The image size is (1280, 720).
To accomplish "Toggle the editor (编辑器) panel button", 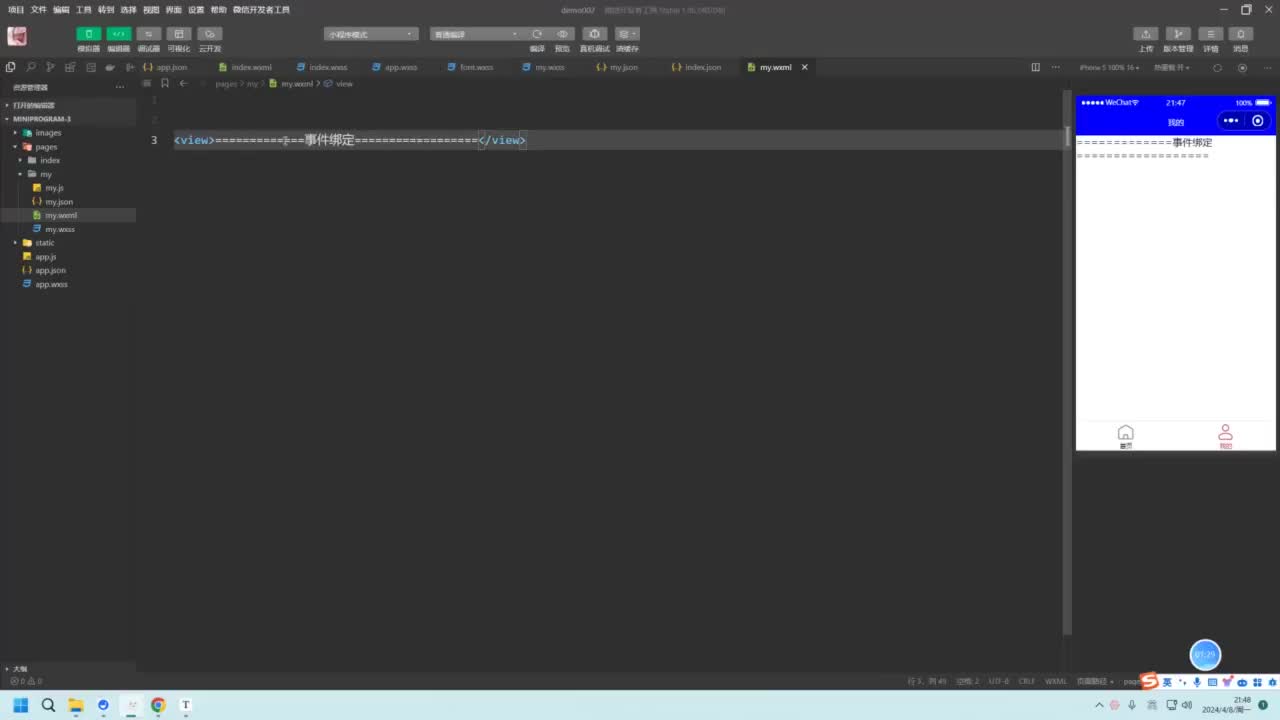I will click(x=119, y=34).
